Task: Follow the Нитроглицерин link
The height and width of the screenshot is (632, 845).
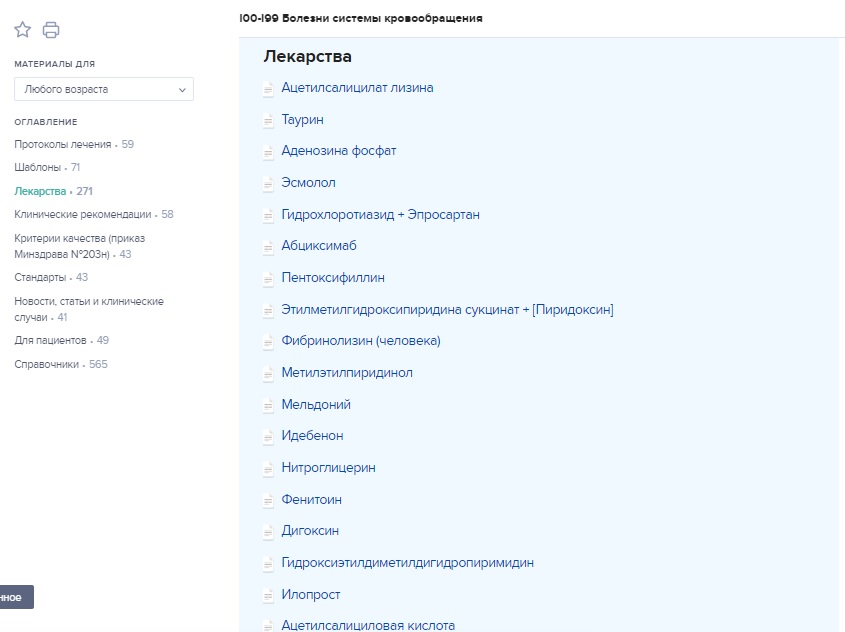Action: pyautogui.click(x=328, y=468)
